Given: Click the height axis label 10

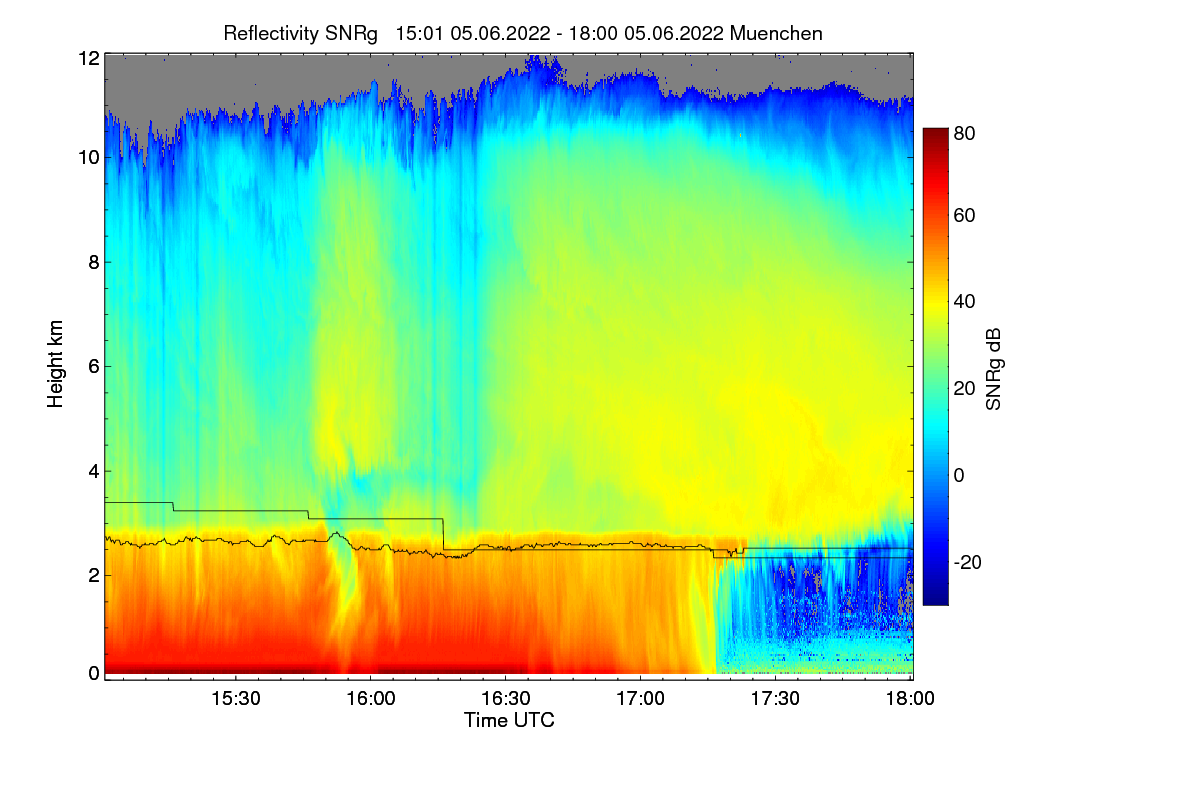Looking at the screenshot, I should pyautogui.click(x=89, y=158).
